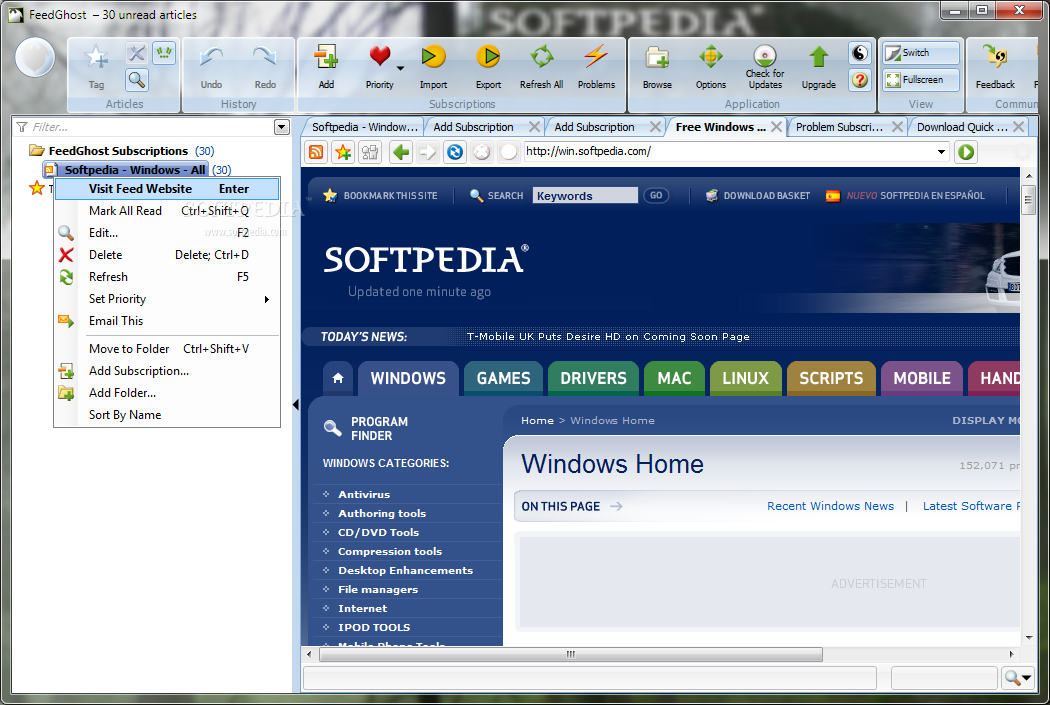
Task: Click the horizontal scrollbar thumb
Action: coord(571,654)
